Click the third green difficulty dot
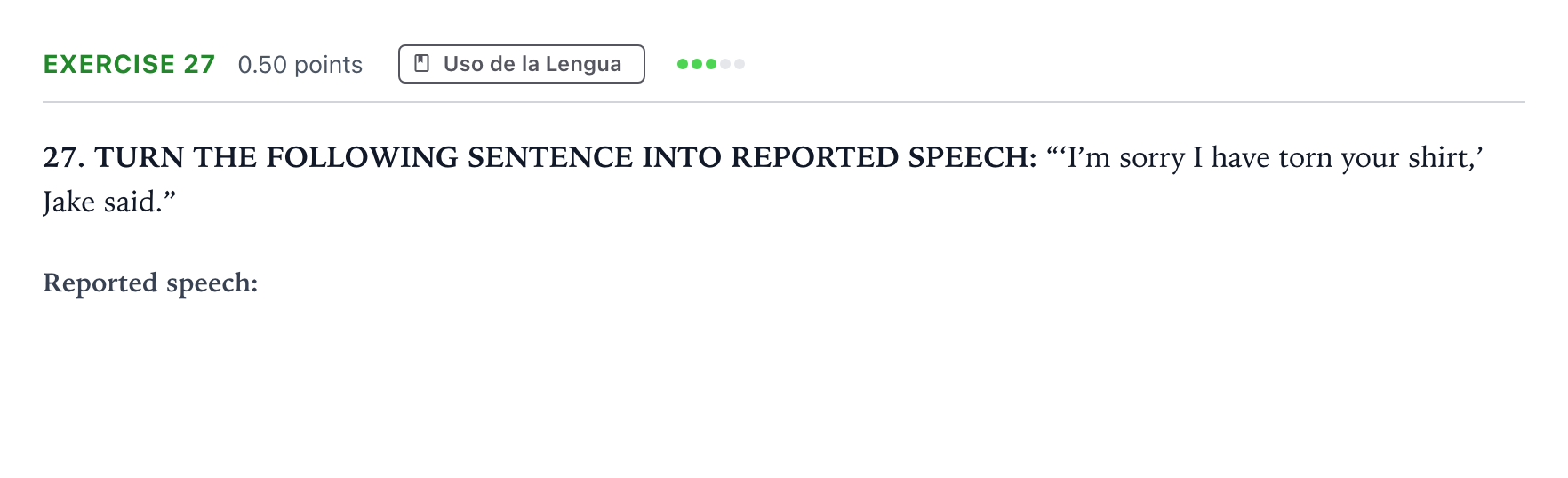Image resolution: width=1568 pixels, height=478 pixels. (711, 64)
